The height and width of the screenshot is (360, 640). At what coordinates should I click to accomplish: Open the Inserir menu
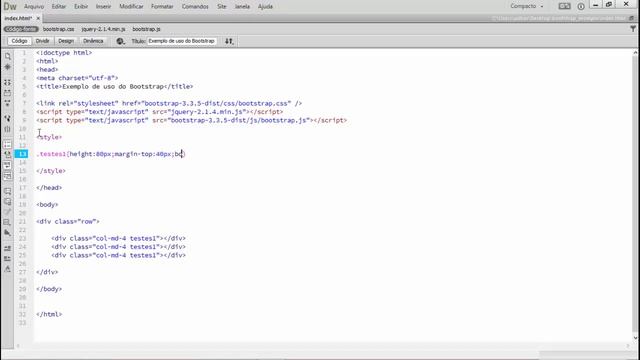pyautogui.click(x=103, y=7)
